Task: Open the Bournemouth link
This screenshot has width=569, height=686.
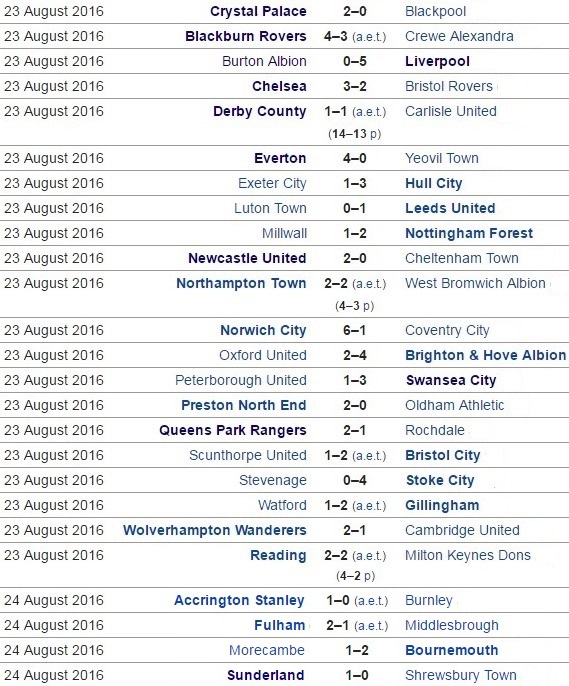Action: [x=451, y=650]
